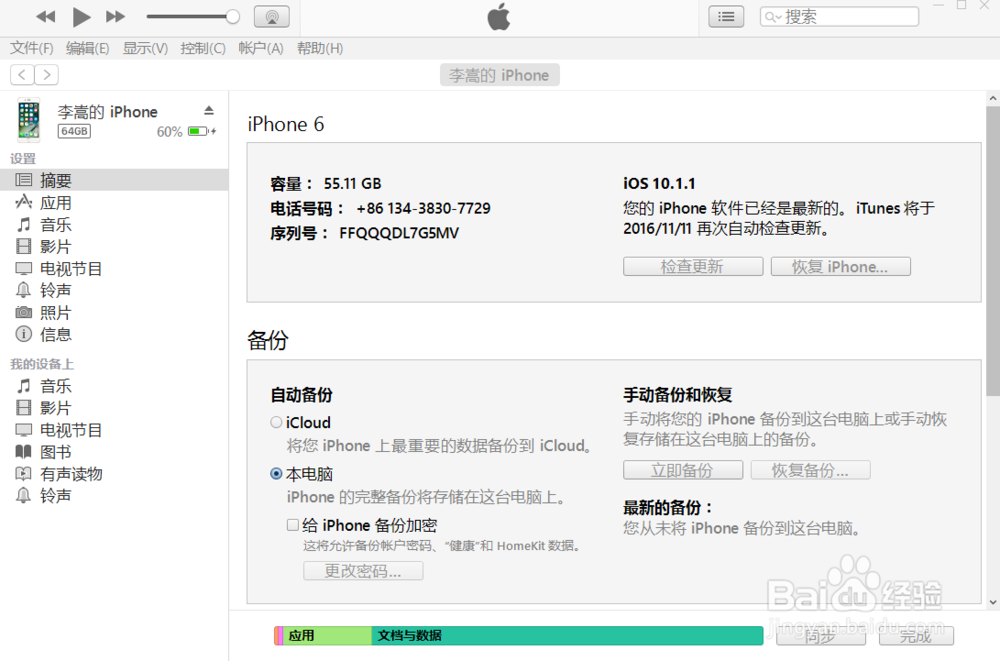Screen dimensions: 1000x661
Task: Open 图书 under 我的设备上
Action: [x=114, y=452]
